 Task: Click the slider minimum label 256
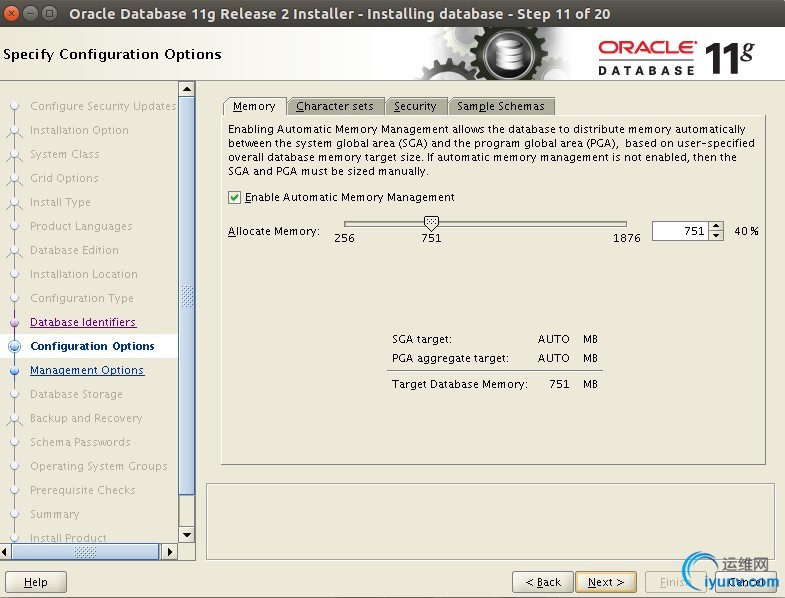[344, 238]
